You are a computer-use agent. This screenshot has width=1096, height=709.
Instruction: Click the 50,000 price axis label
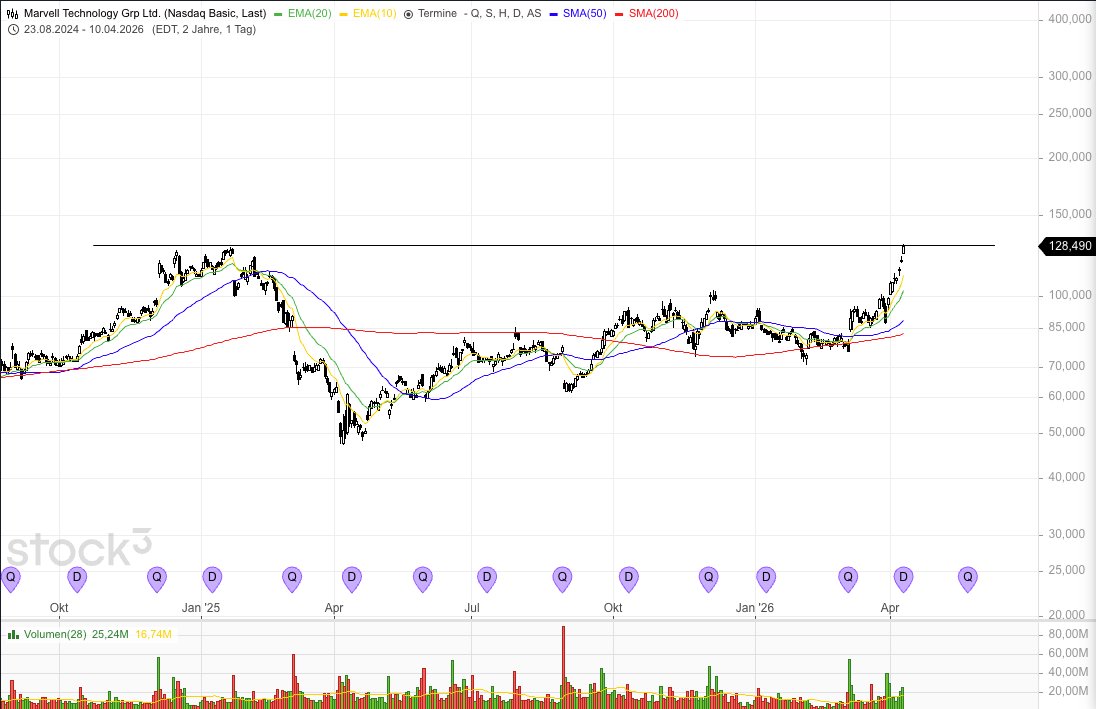(x=1067, y=433)
